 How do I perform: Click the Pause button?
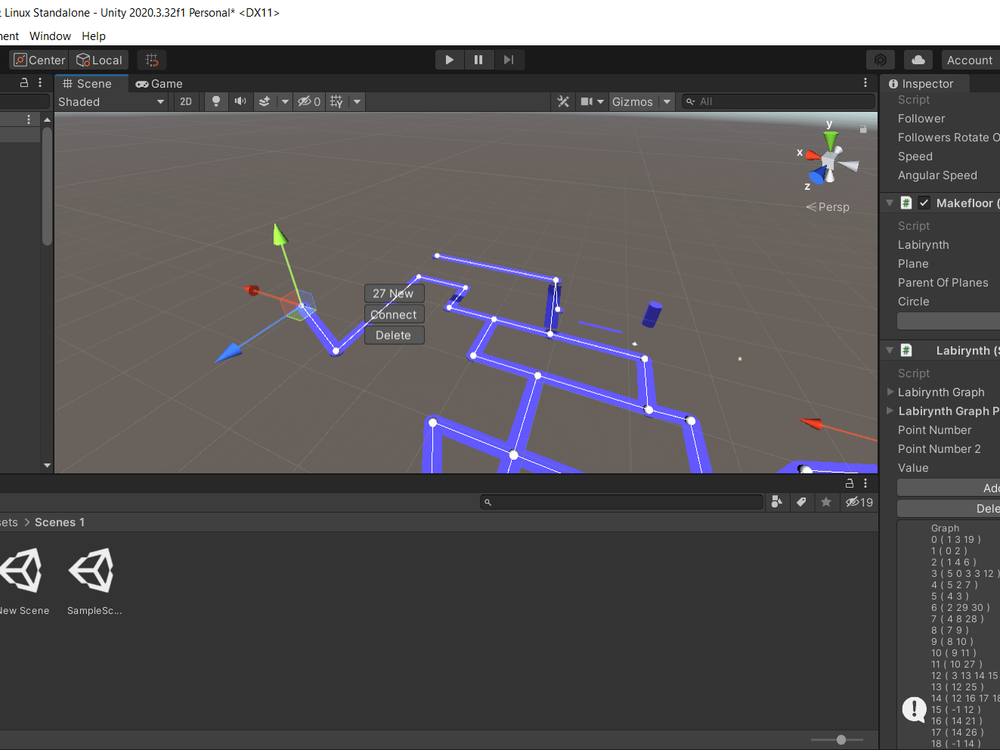pyautogui.click(x=478, y=59)
